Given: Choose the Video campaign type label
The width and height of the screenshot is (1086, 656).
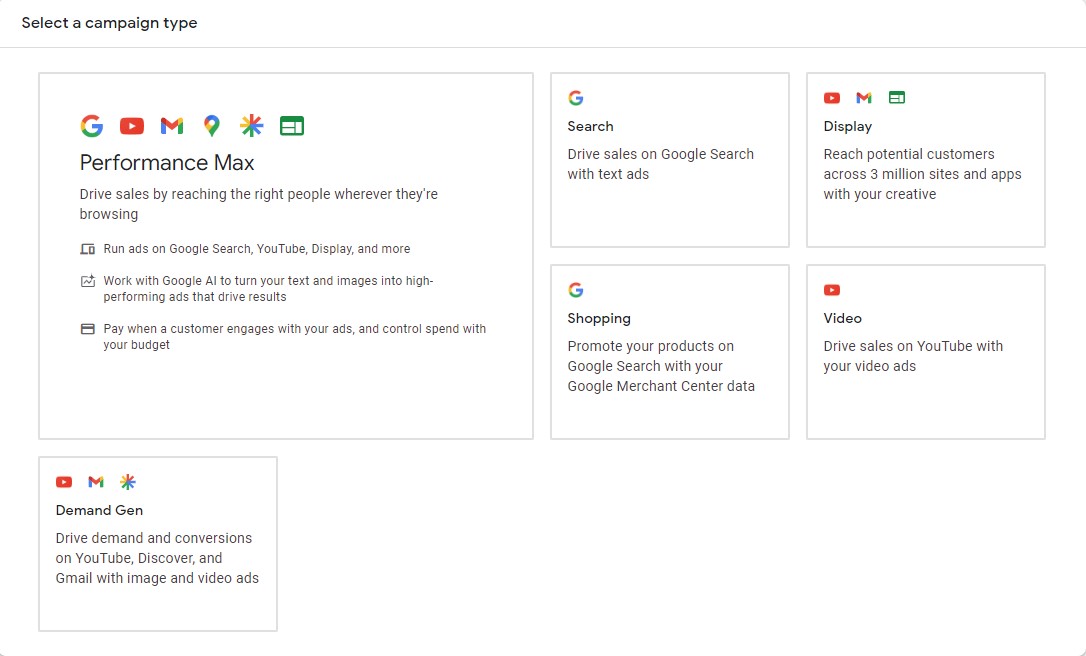Looking at the screenshot, I should pyautogui.click(x=842, y=318).
